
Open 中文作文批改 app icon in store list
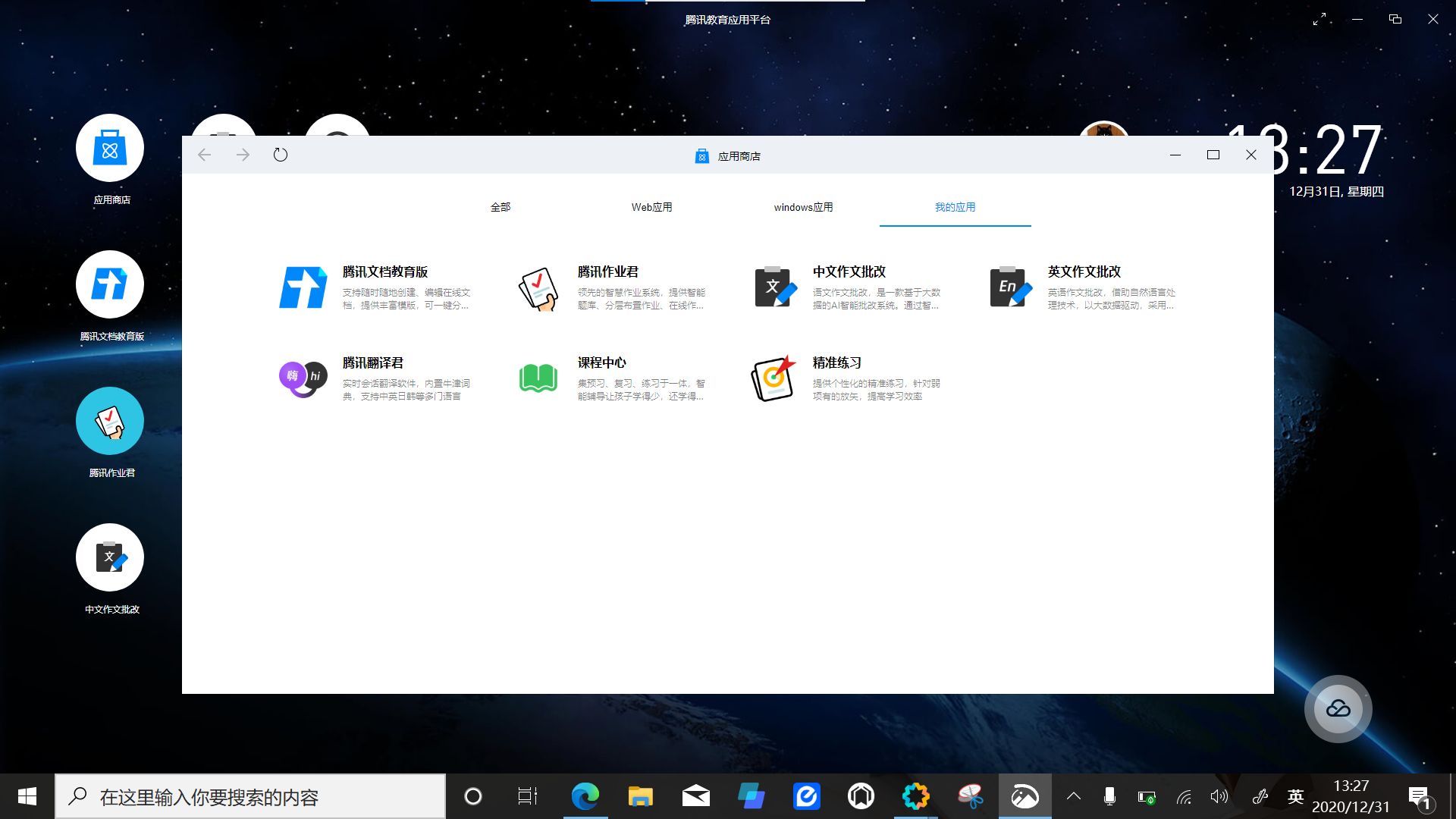(x=775, y=287)
